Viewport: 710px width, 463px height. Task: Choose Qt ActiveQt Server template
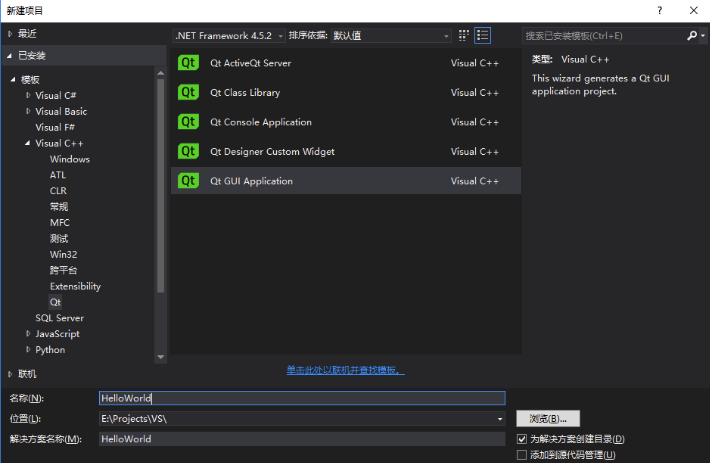coord(346,63)
